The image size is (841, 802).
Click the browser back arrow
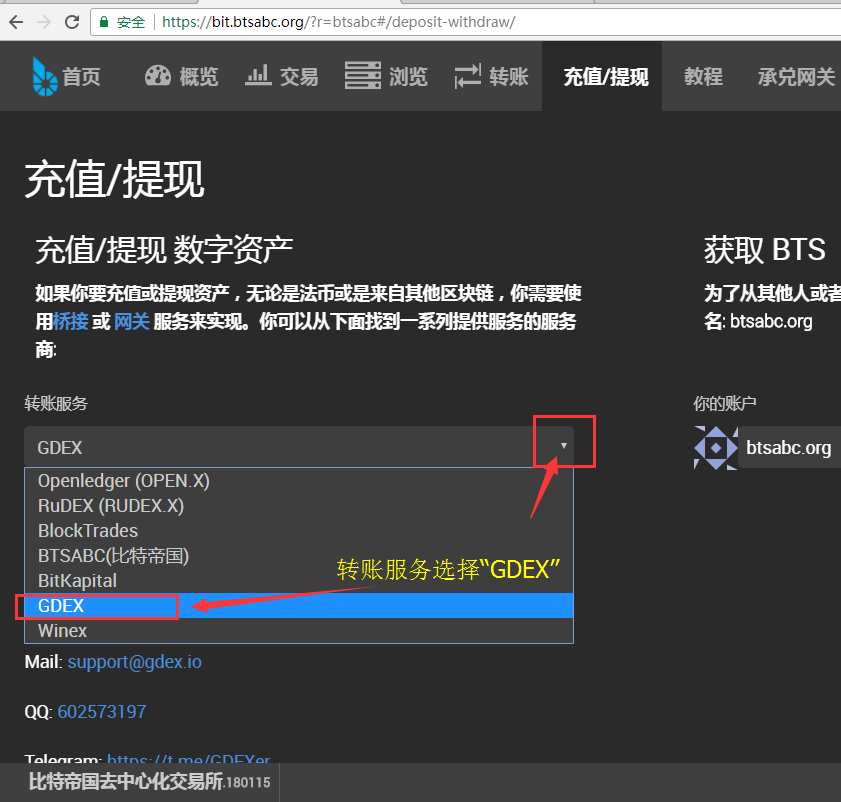17,22
